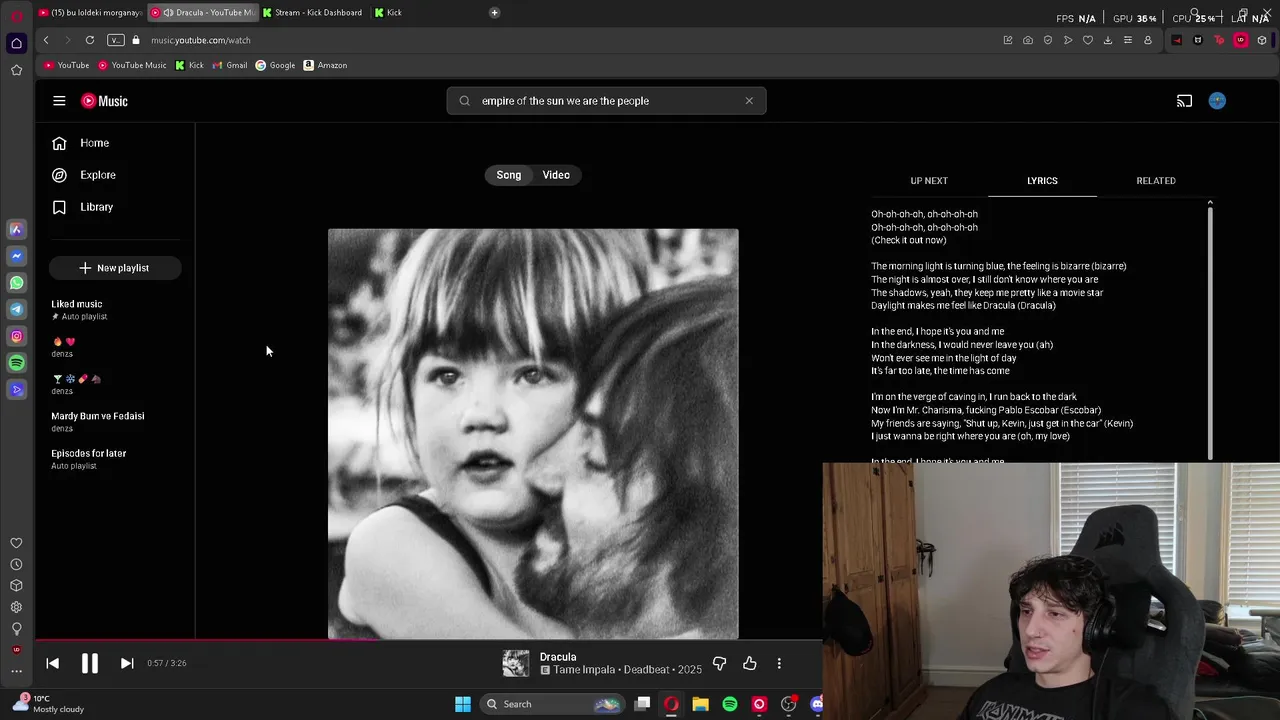Switch to the 'bu loldeki morganaya' browser tab
This screenshot has height=720, width=1280.
pyautogui.click(x=90, y=13)
